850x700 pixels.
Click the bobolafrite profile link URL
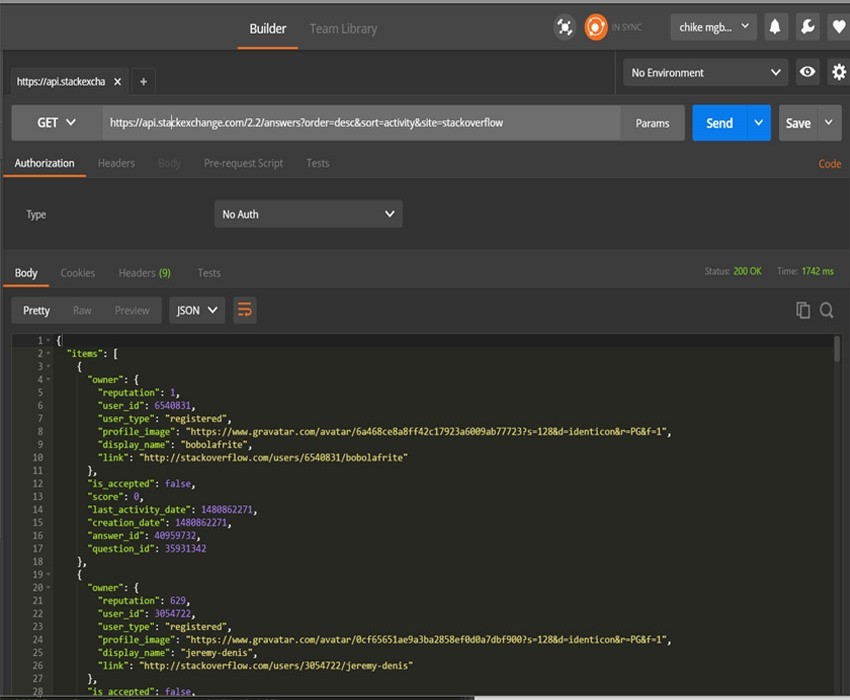(273, 458)
